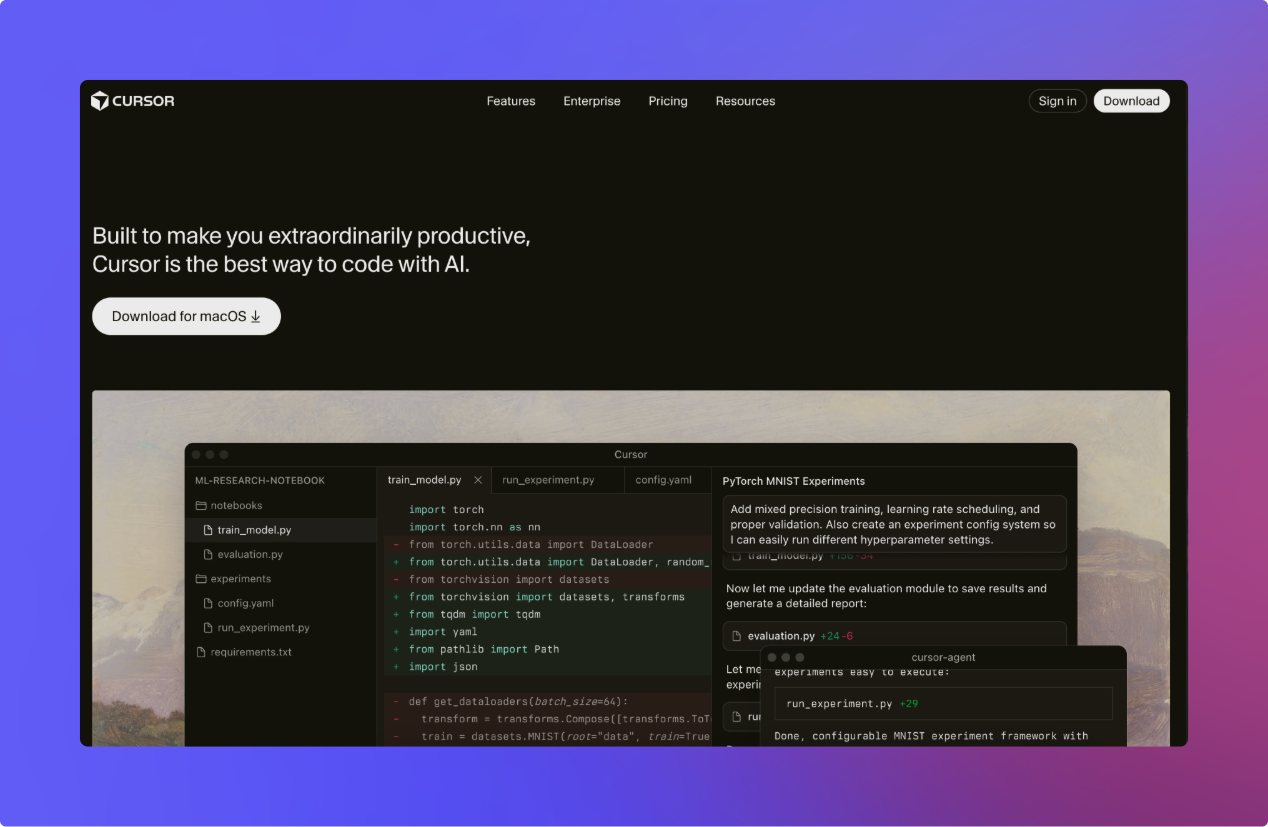Click the 'import torch' code line

446,510
